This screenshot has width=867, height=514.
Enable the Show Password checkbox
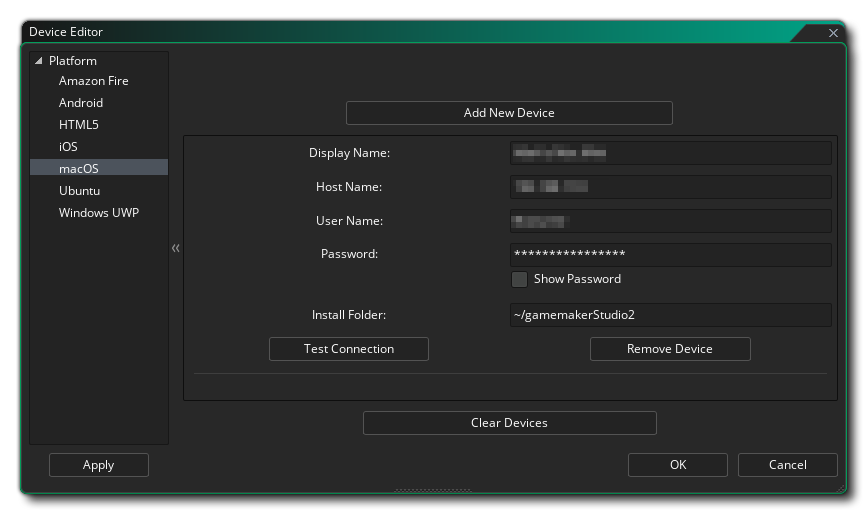[519, 279]
